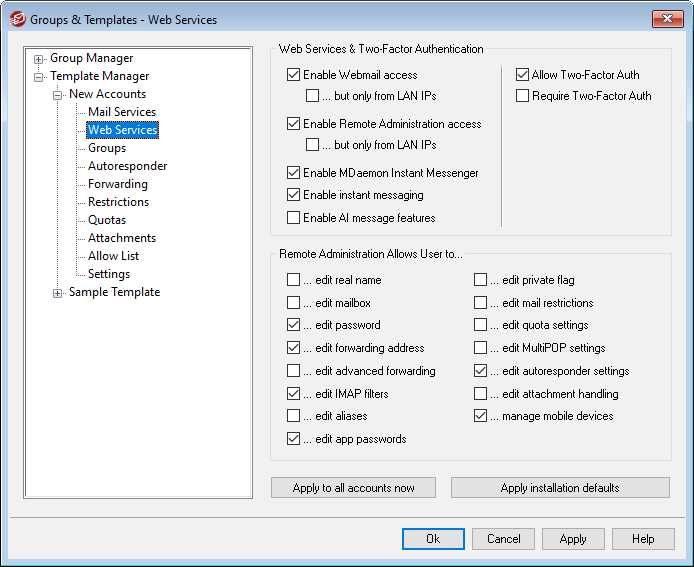Check the edit quota settings box
The width and height of the screenshot is (694, 567).
tap(480, 326)
